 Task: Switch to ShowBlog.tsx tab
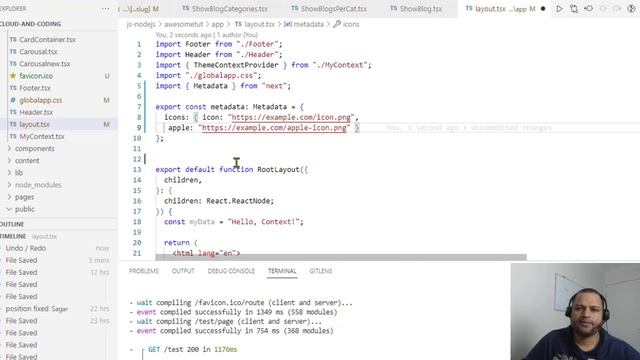421,9
